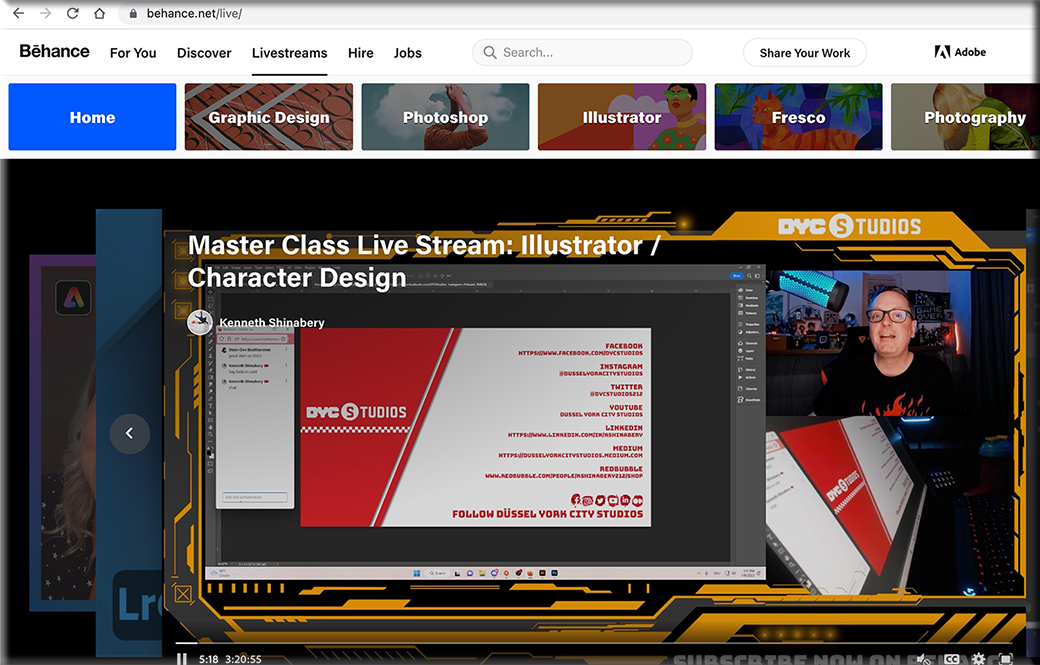Open the Hire page
This screenshot has height=665, width=1040.
pyautogui.click(x=360, y=53)
